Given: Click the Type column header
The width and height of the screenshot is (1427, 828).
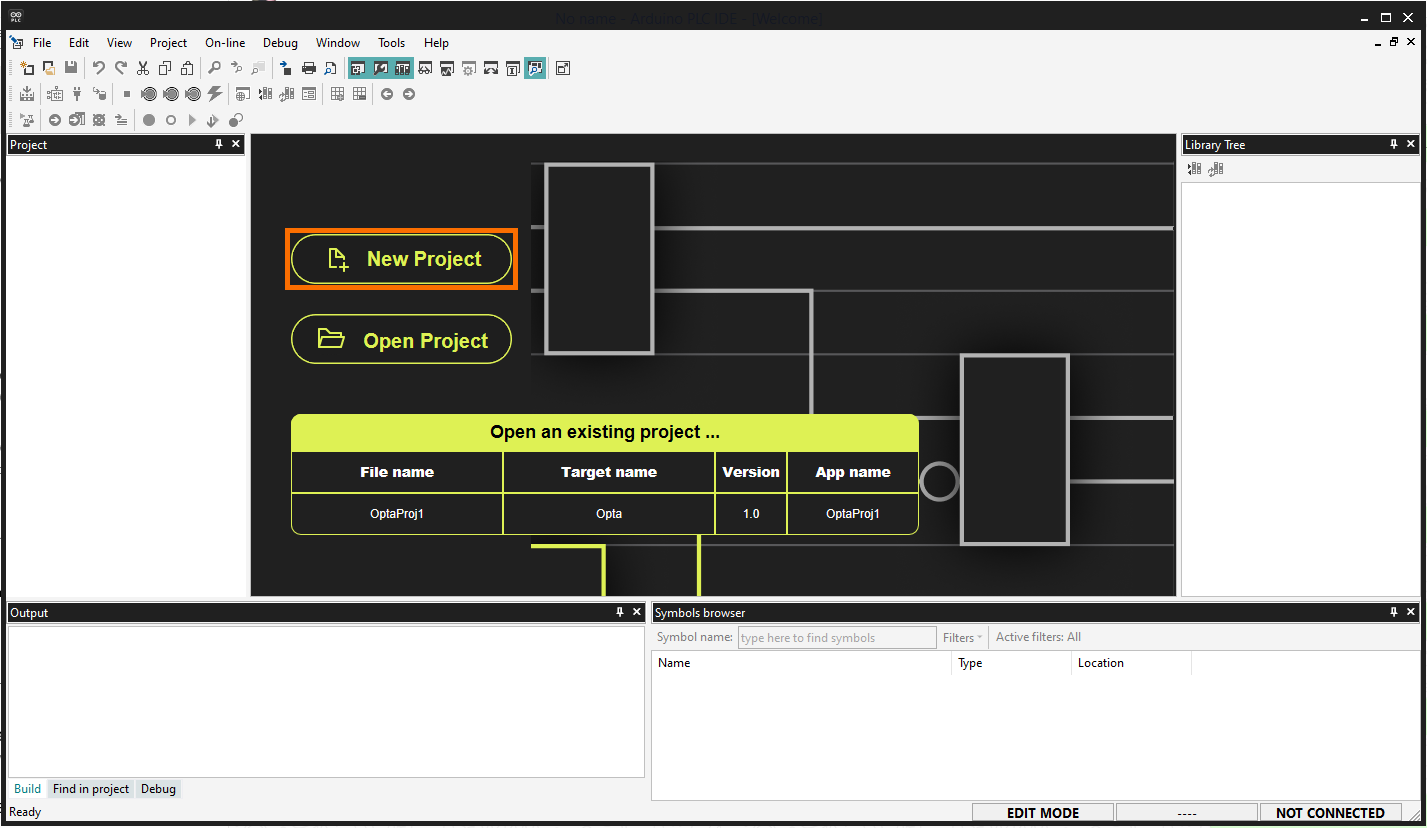Looking at the screenshot, I should click(1011, 663).
